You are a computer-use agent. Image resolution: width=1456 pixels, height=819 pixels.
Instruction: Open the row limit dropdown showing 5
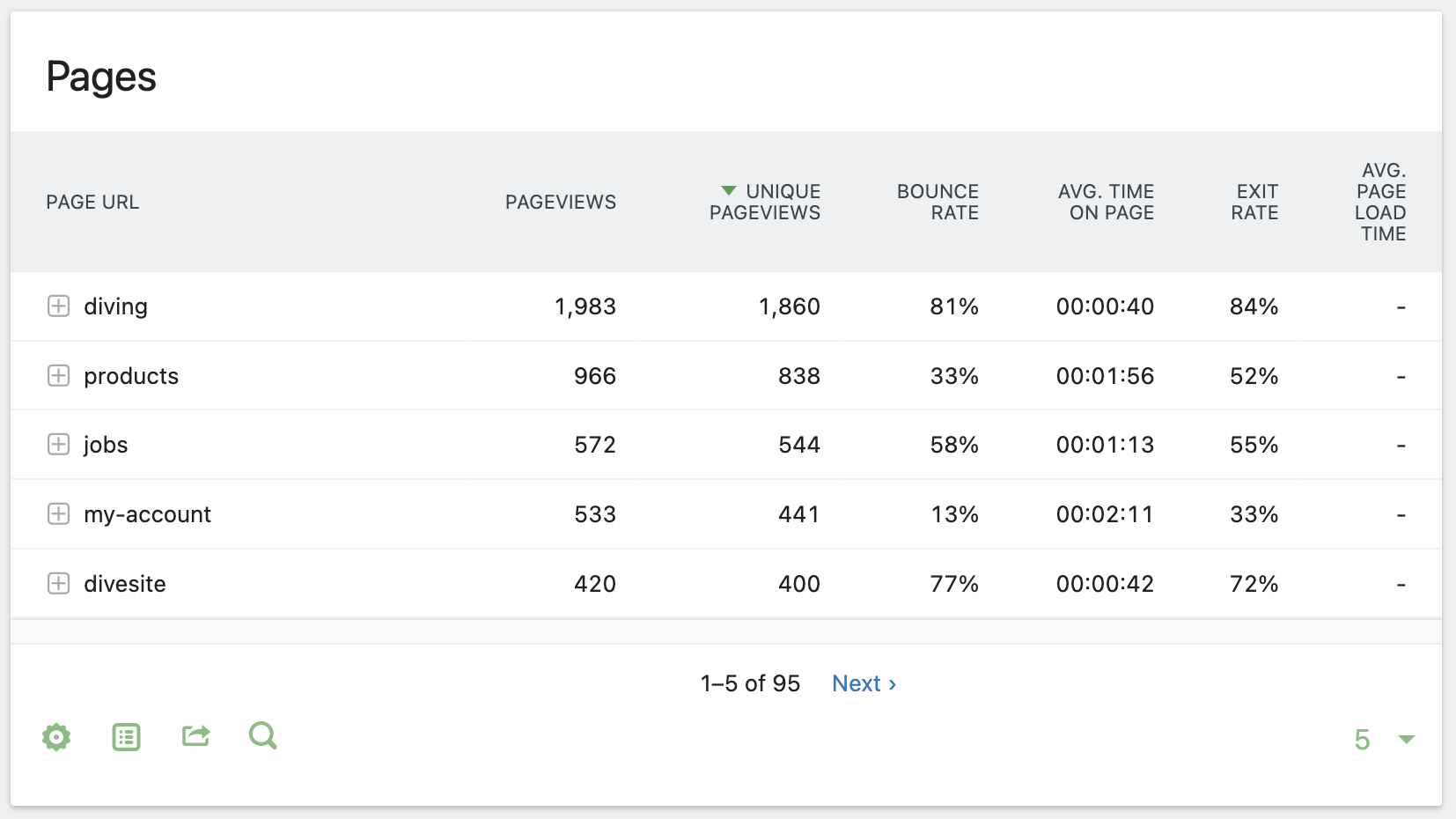coord(1384,740)
